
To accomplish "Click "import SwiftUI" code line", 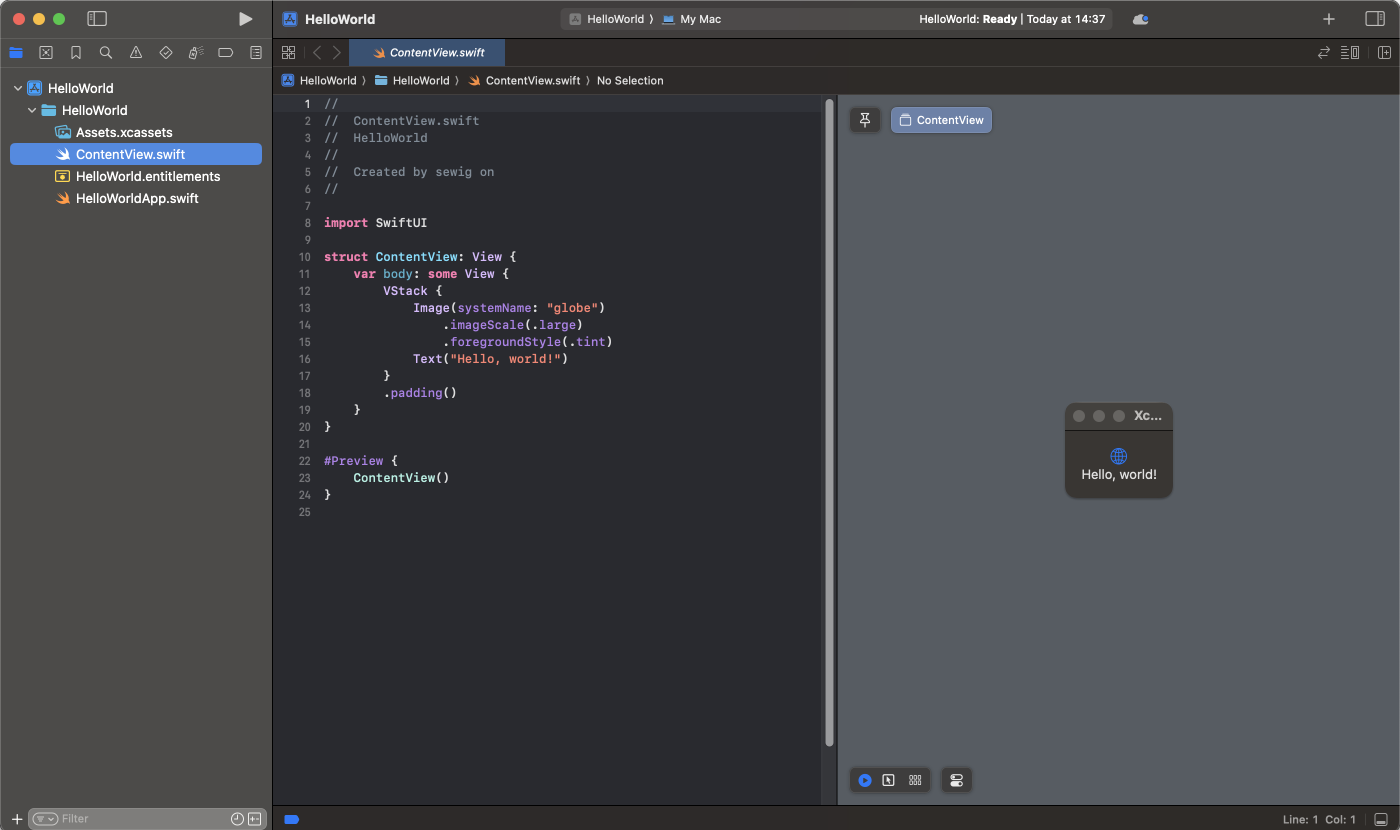I will click(x=375, y=223).
